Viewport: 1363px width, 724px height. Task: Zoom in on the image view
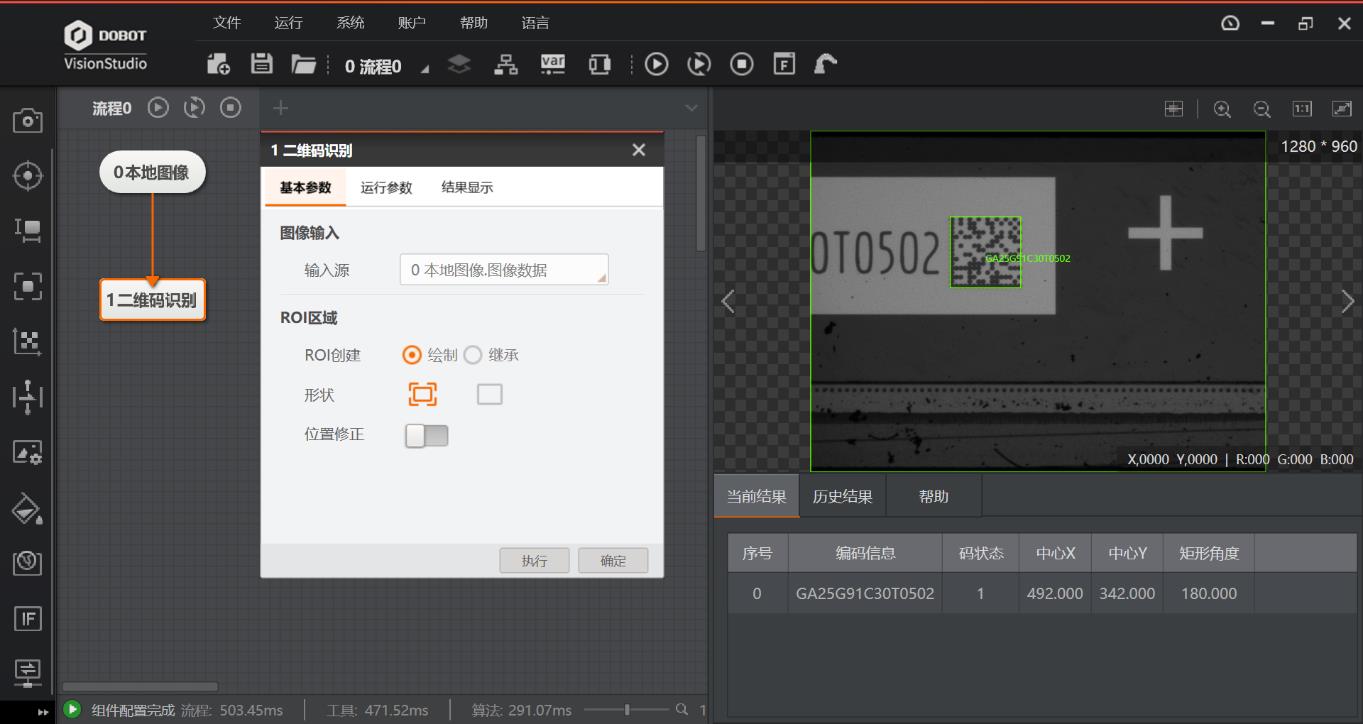coord(1222,109)
